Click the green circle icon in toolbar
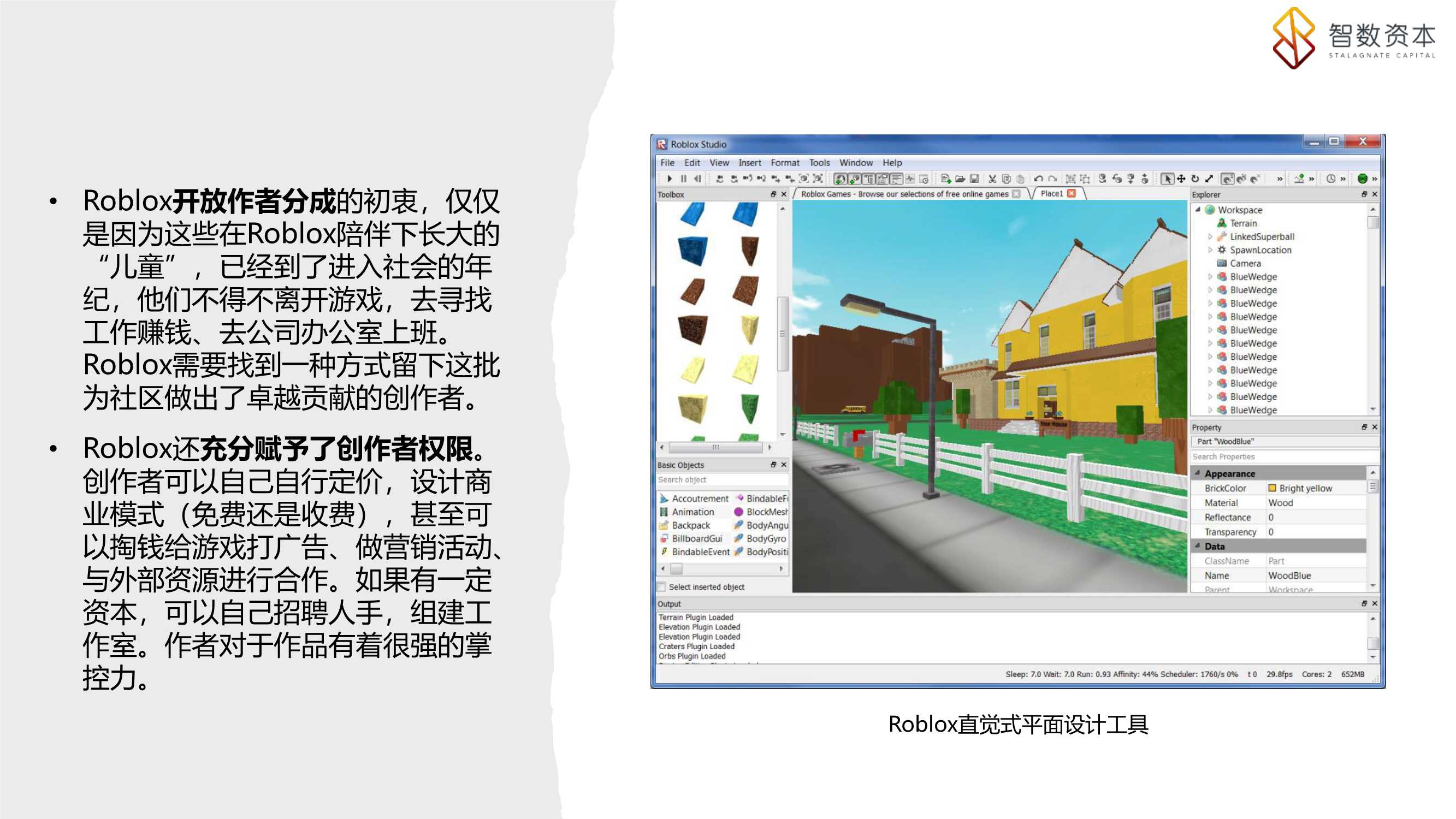 tap(1363, 179)
